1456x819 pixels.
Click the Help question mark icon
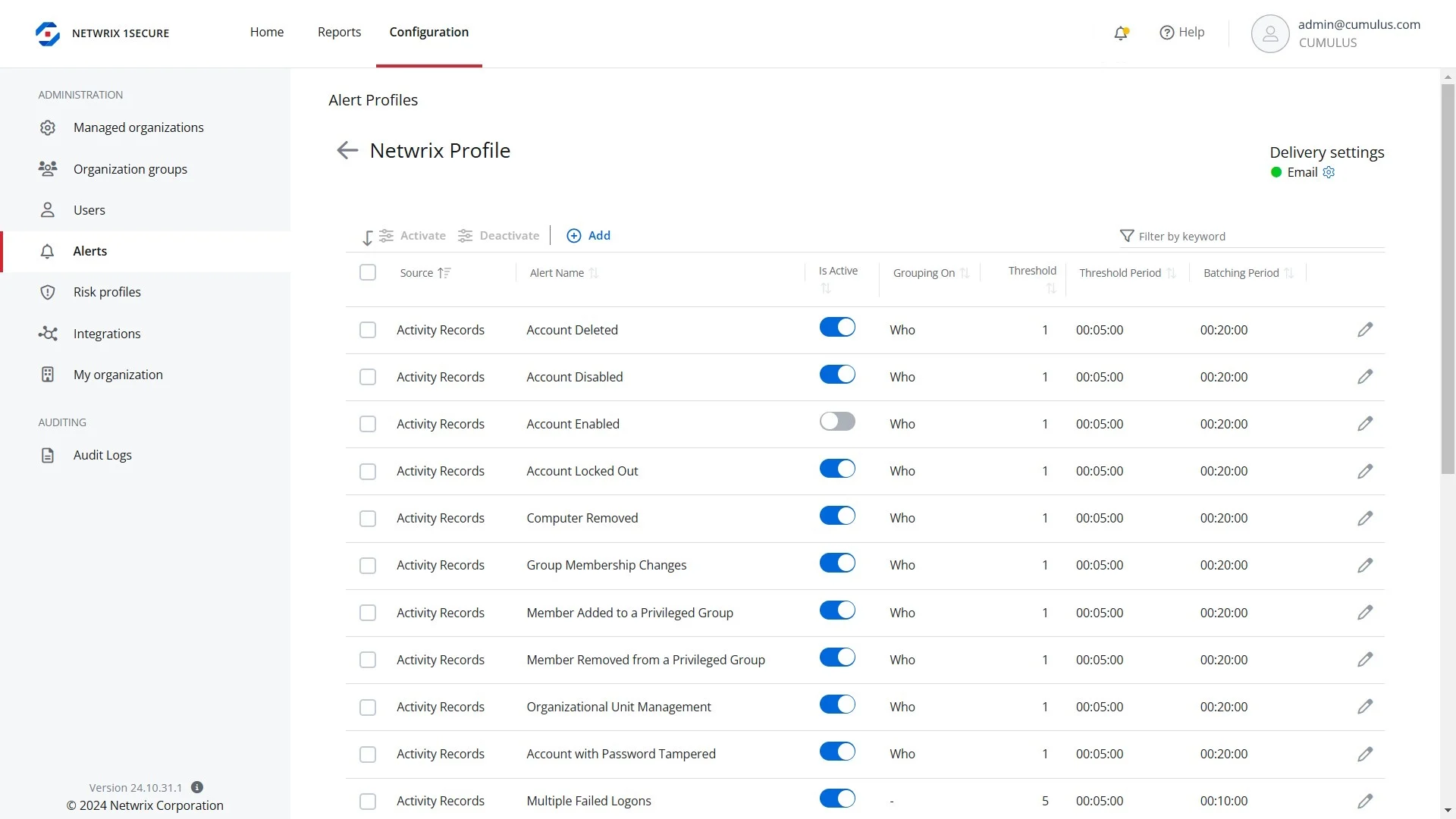pyautogui.click(x=1167, y=33)
